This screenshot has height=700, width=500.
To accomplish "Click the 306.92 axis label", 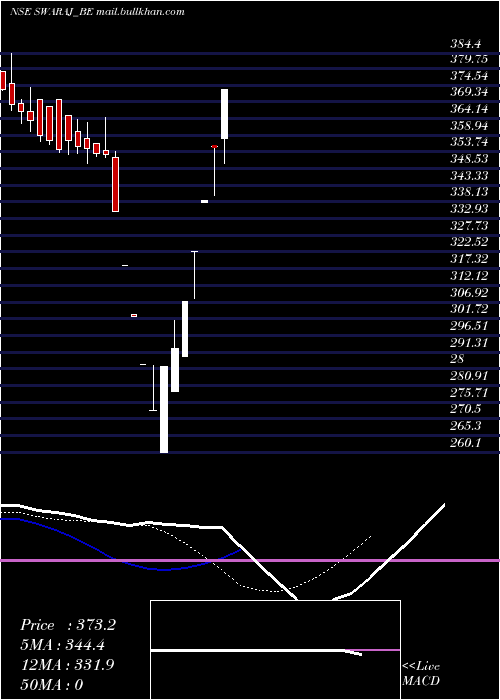I will tap(469, 292).
